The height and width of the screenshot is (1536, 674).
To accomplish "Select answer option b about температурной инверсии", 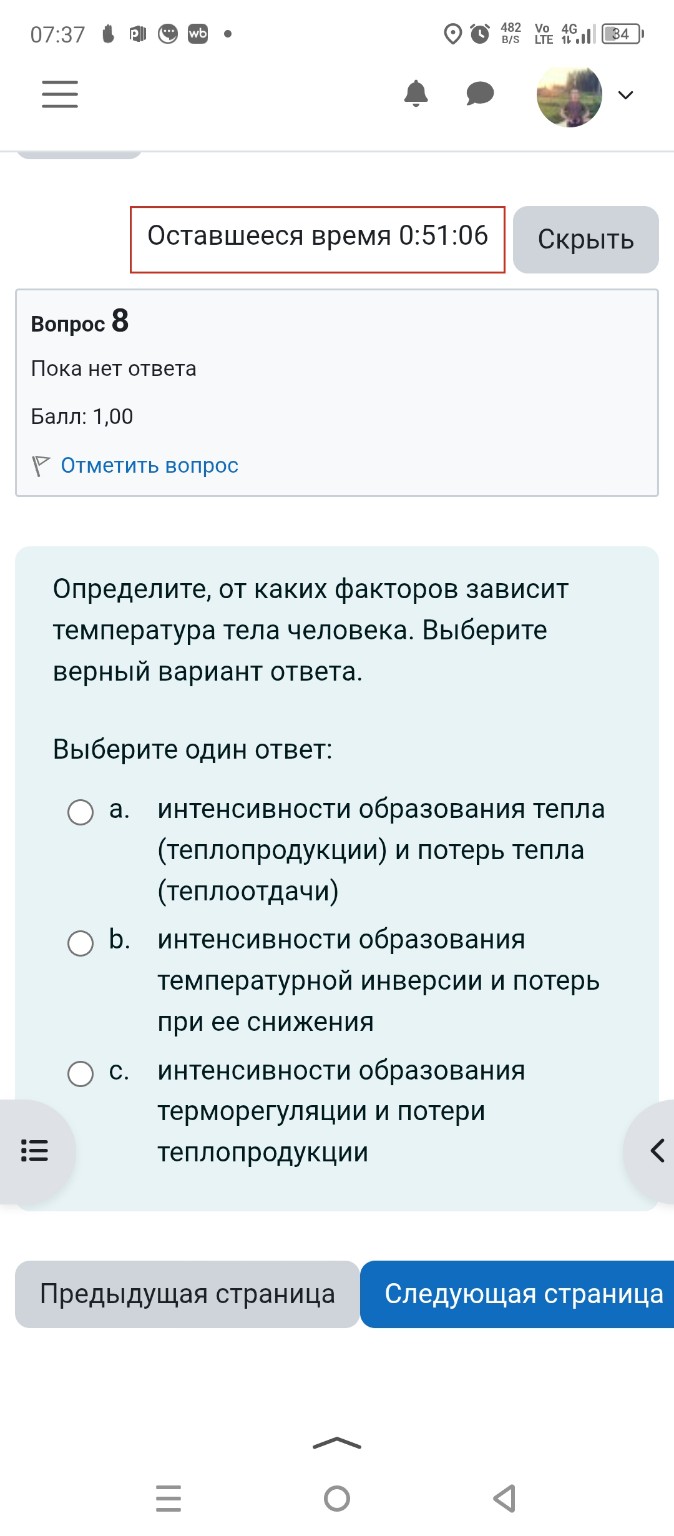I will [81, 943].
